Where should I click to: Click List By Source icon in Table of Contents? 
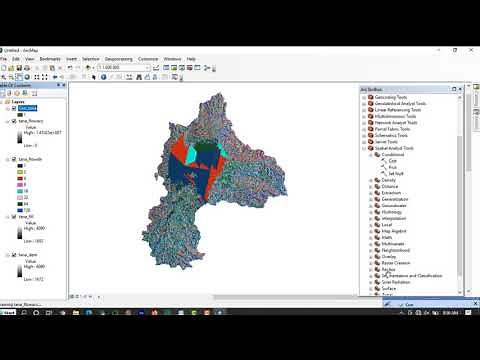[x=10, y=93]
